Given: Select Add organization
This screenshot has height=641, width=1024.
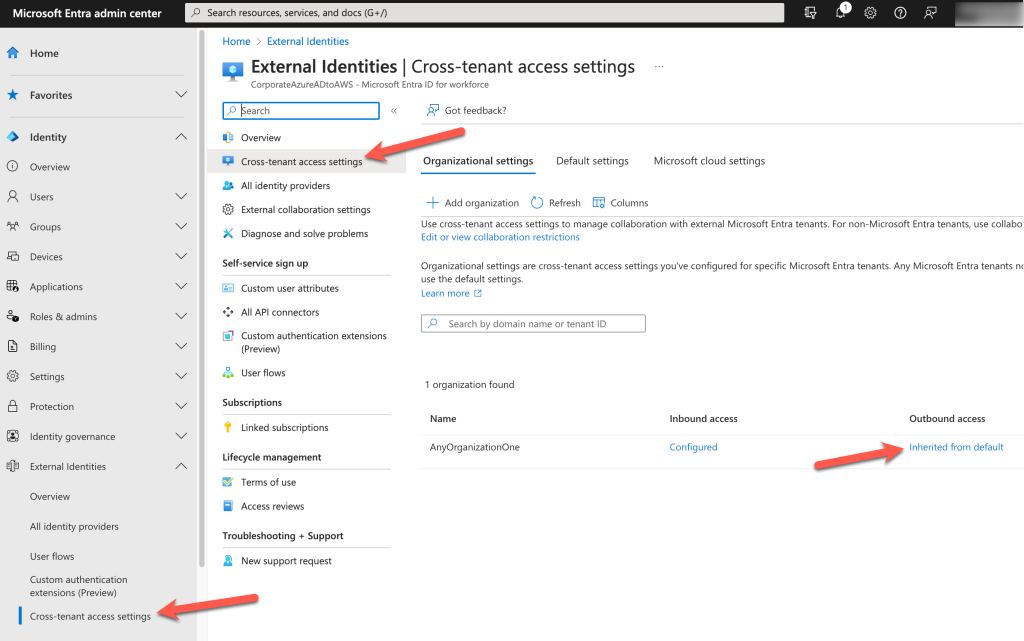Looking at the screenshot, I should tap(471, 202).
